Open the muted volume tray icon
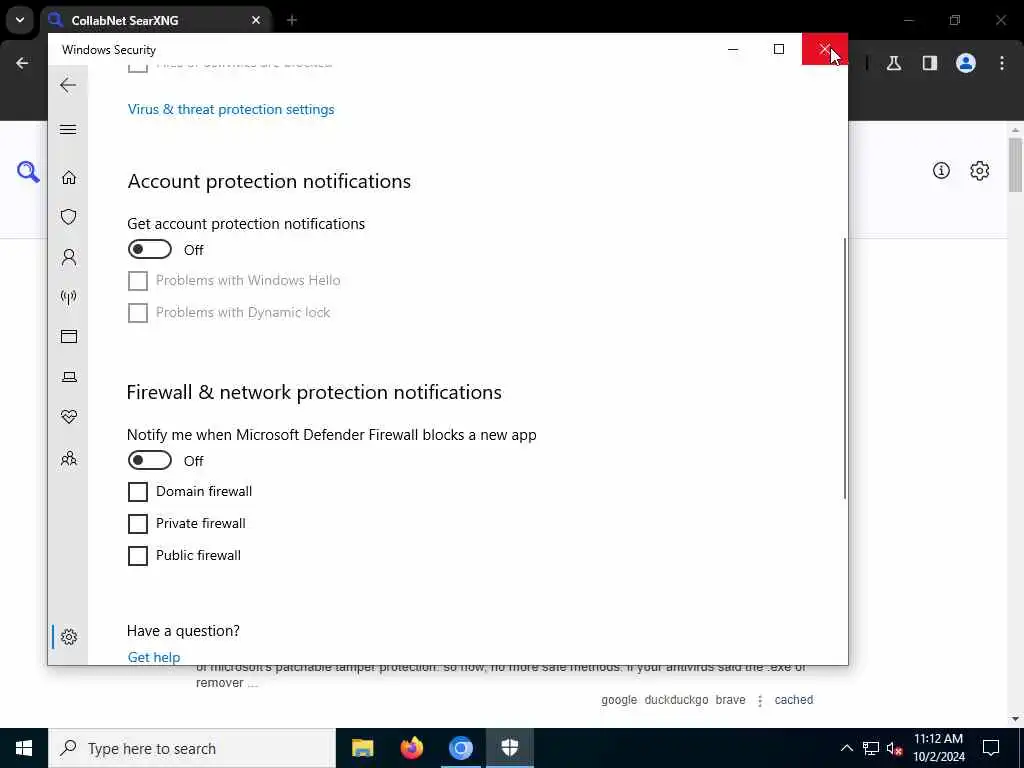 tap(895, 748)
